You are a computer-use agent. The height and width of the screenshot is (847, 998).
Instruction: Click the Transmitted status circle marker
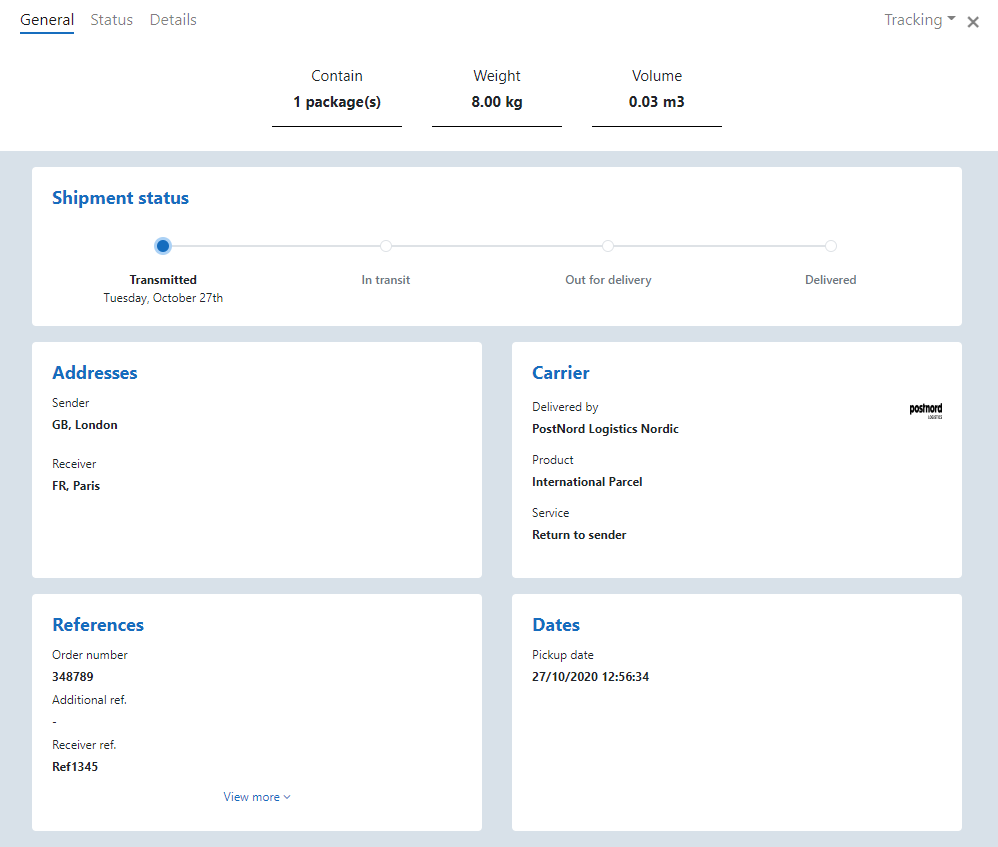pyautogui.click(x=163, y=246)
